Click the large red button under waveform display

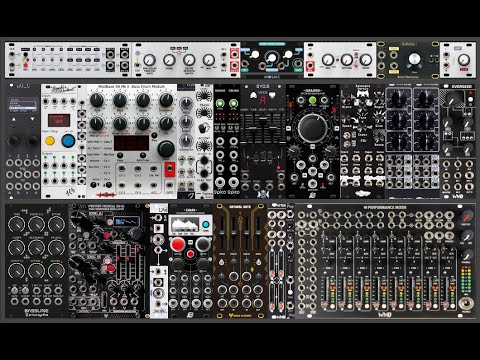(178, 244)
